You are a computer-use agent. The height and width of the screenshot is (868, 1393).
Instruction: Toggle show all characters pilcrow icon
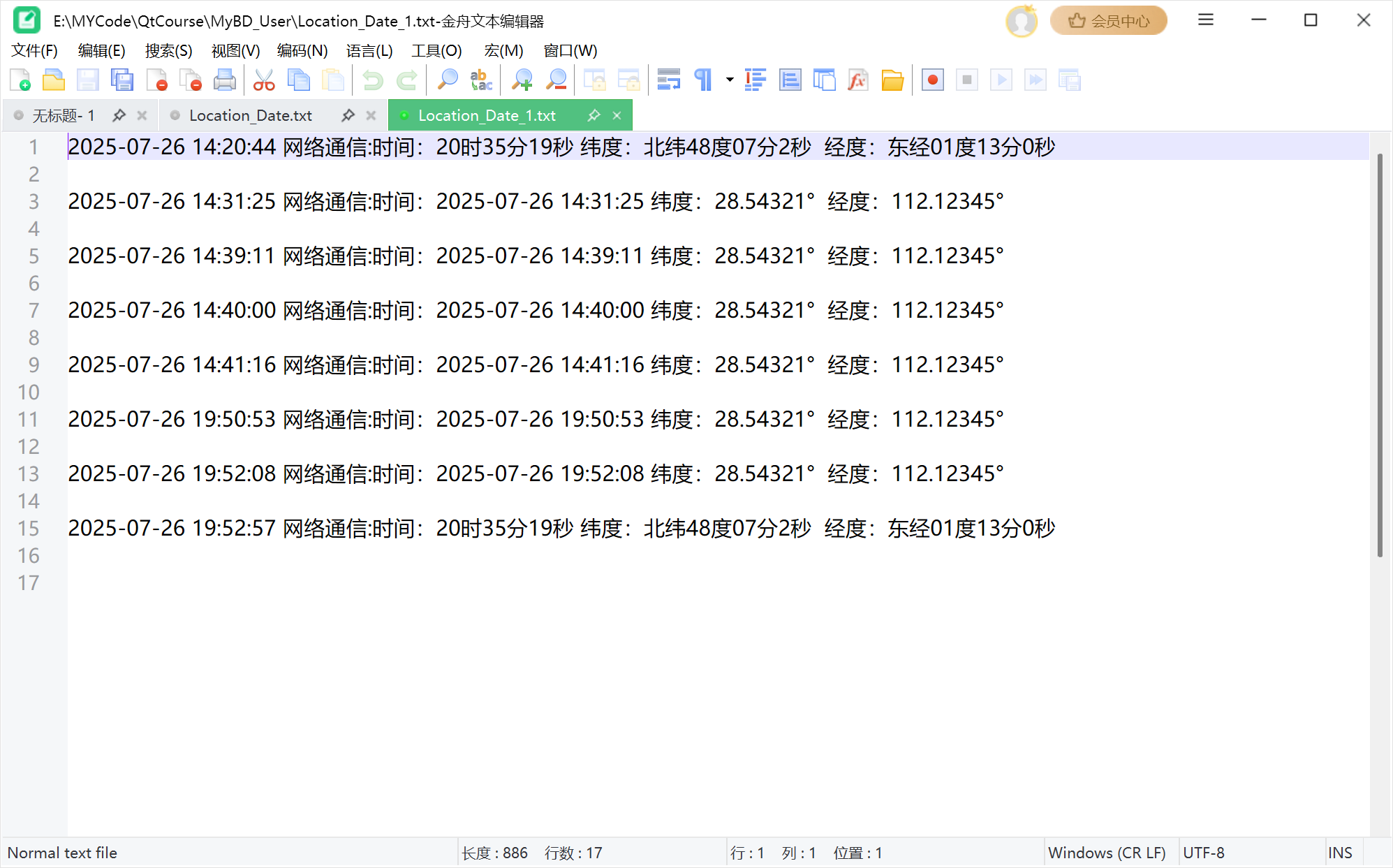tap(703, 80)
